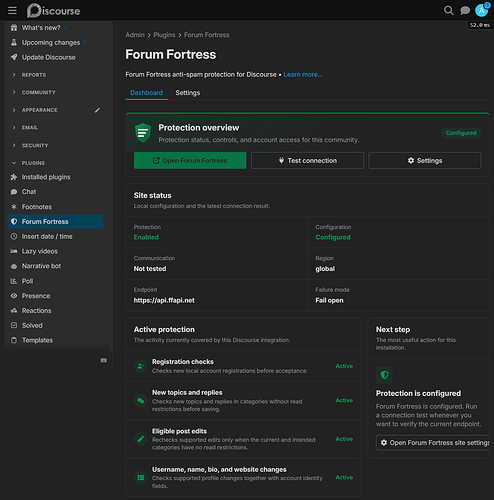Click the pencil icon for Eligible post edits
Image resolution: width=494 pixels, height=500 pixels.
(141, 439)
